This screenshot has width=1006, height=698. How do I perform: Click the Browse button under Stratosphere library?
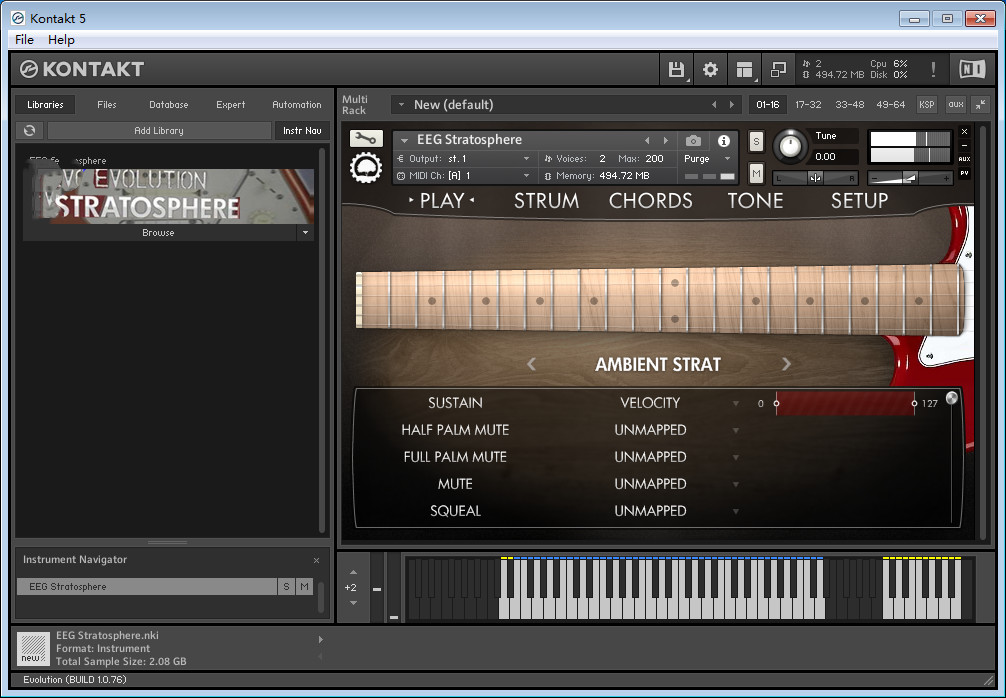click(158, 233)
